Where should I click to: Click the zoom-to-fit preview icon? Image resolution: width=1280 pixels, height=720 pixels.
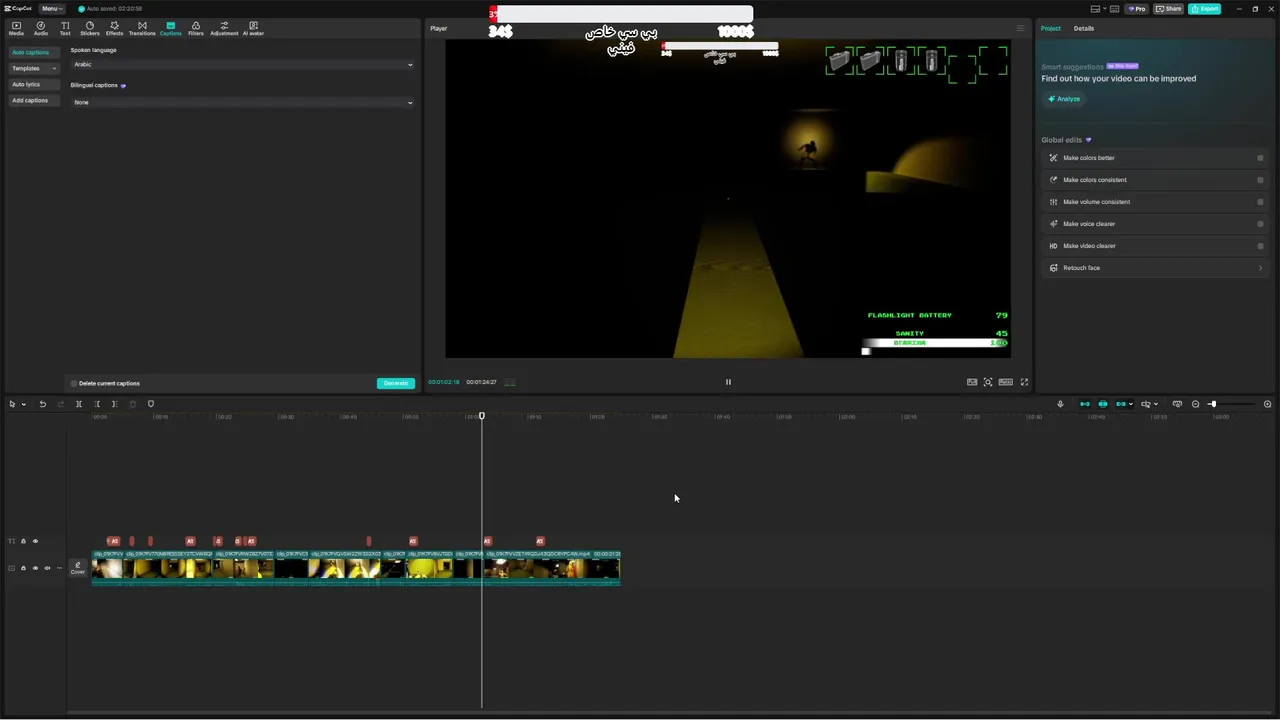(x=988, y=382)
